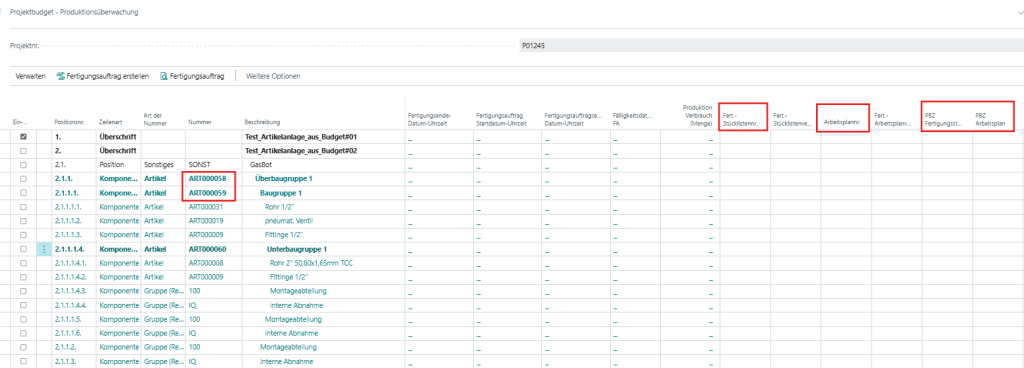Click the Fertigungsauftrag Startdatum-Uhrzeit column header
Image resolution: width=1024 pixels, height=368 pixels.
tap(501, 119)
